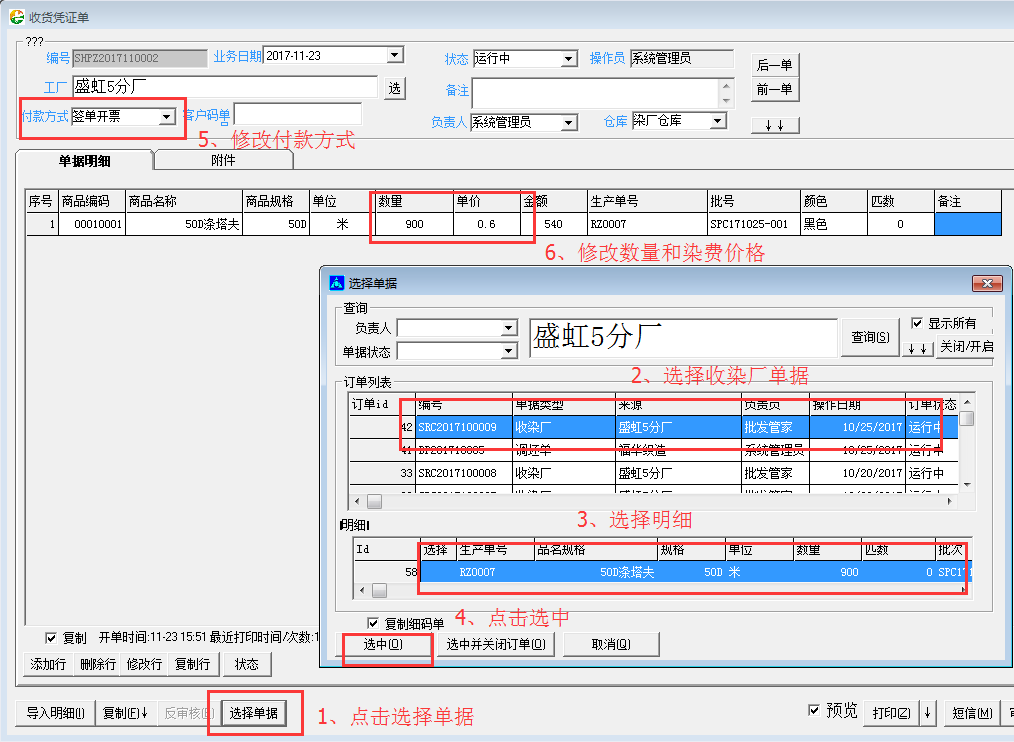Click the order list vertical scrollbar down arrow

coord(967,485)
